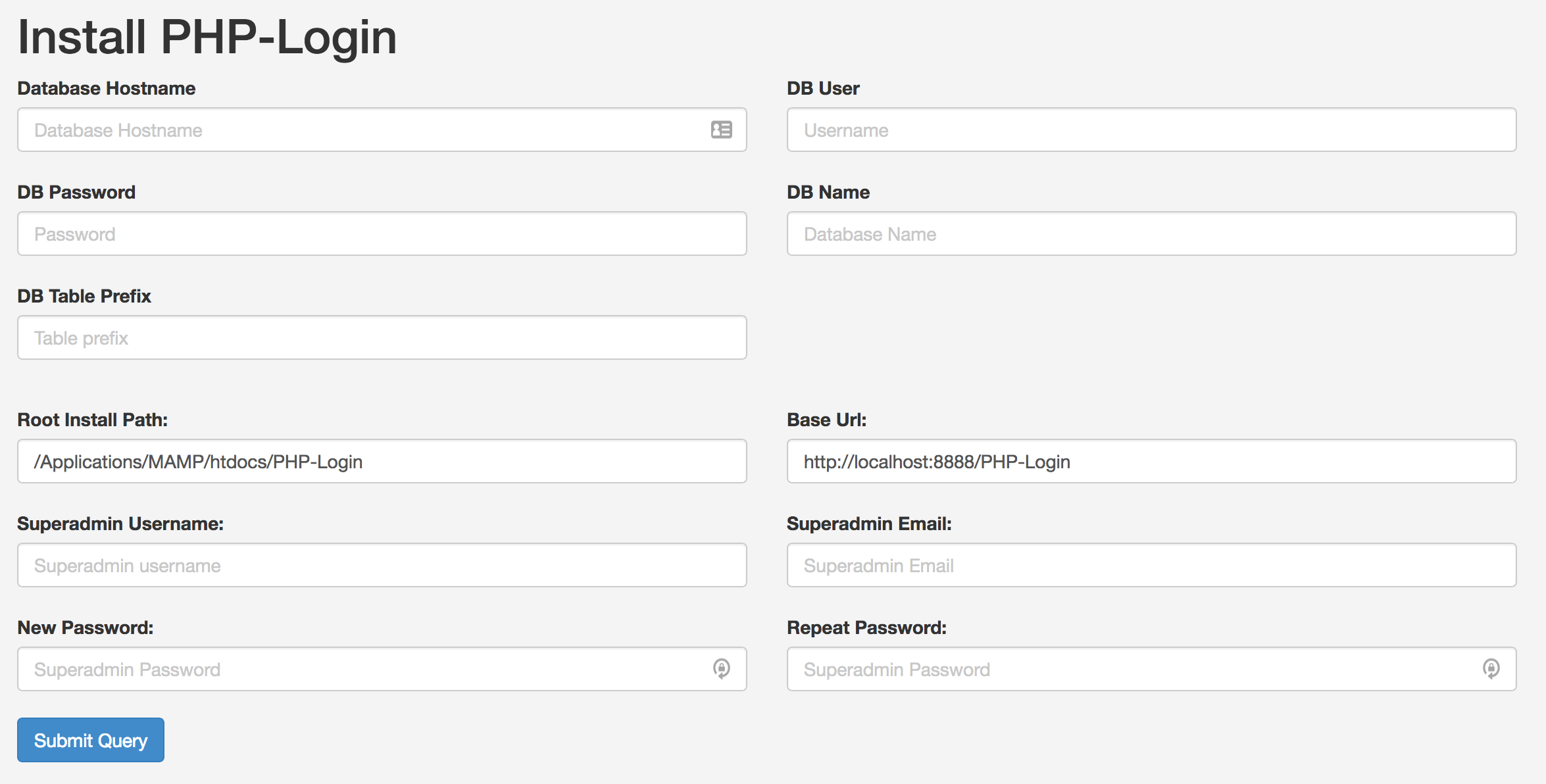Screen dimensions: 1546x784
Task: Click the Repeat Password: label
Action: tap(866, 627)
